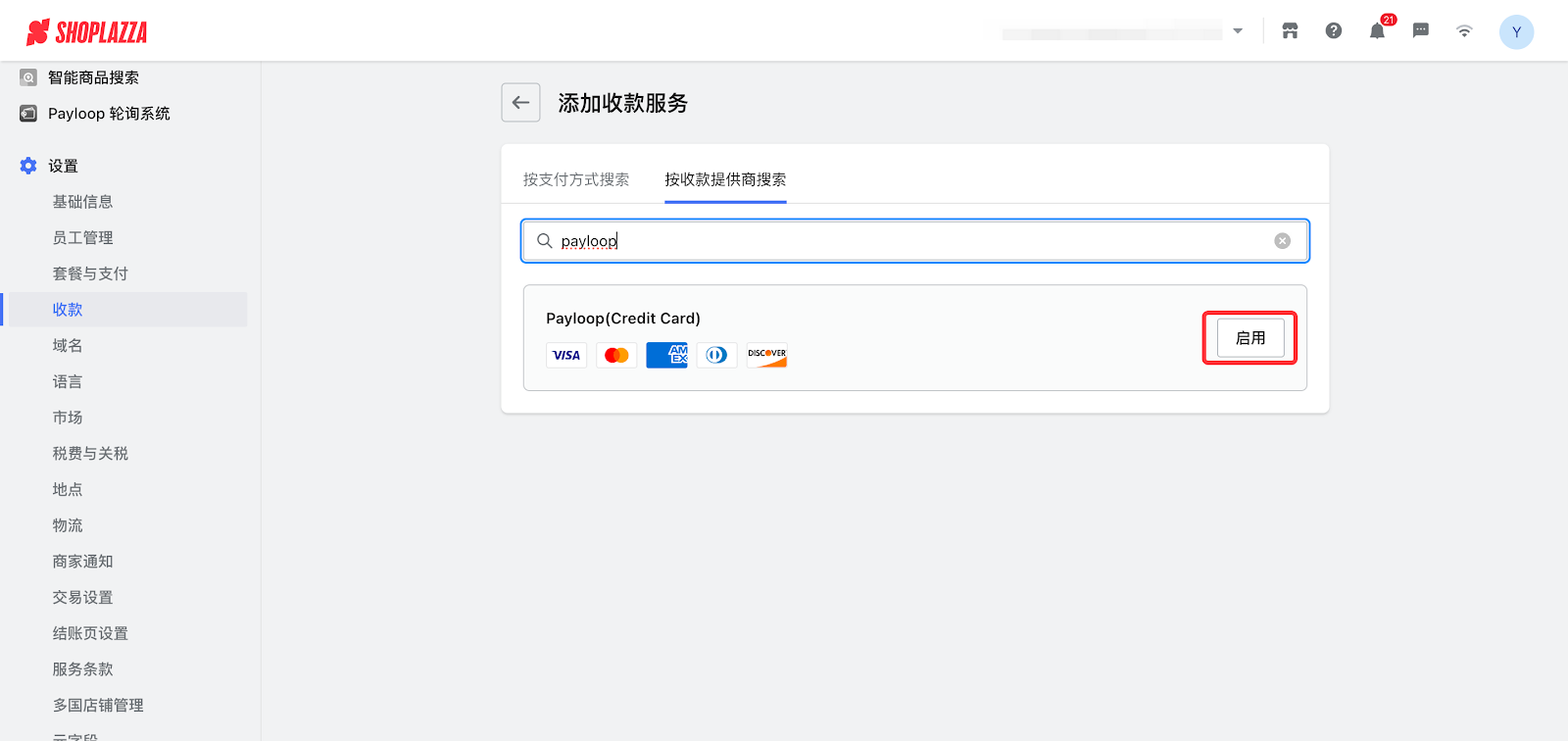1568x741 pixels.
Task: Clear the payloop search text
Action: click(x=1282, y=241)
